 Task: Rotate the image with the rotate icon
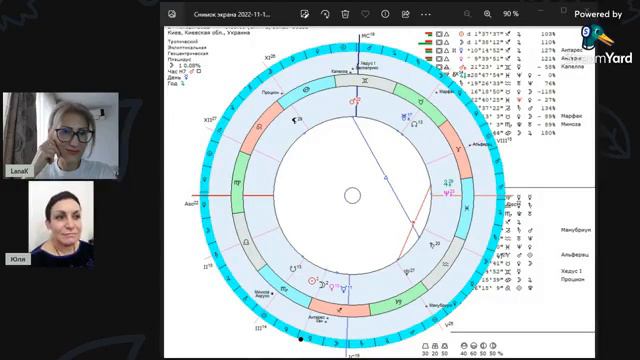325,14
